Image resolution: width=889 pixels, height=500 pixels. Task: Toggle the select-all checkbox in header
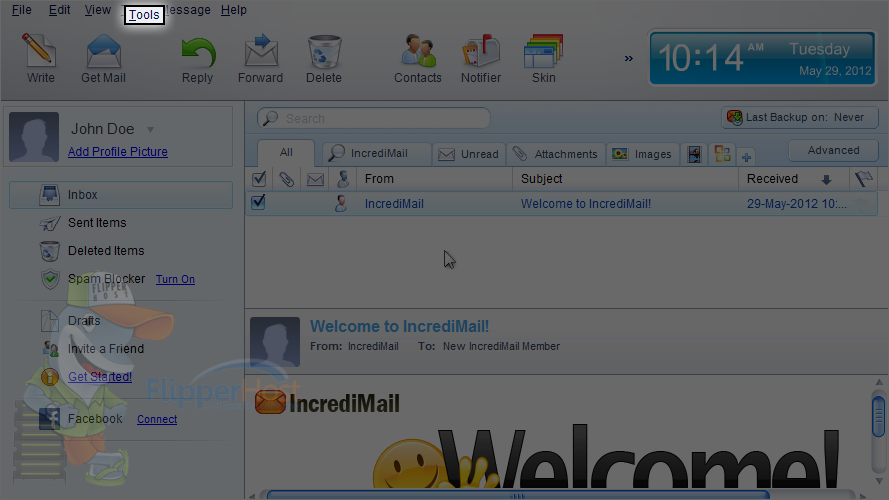click(259, 179)
